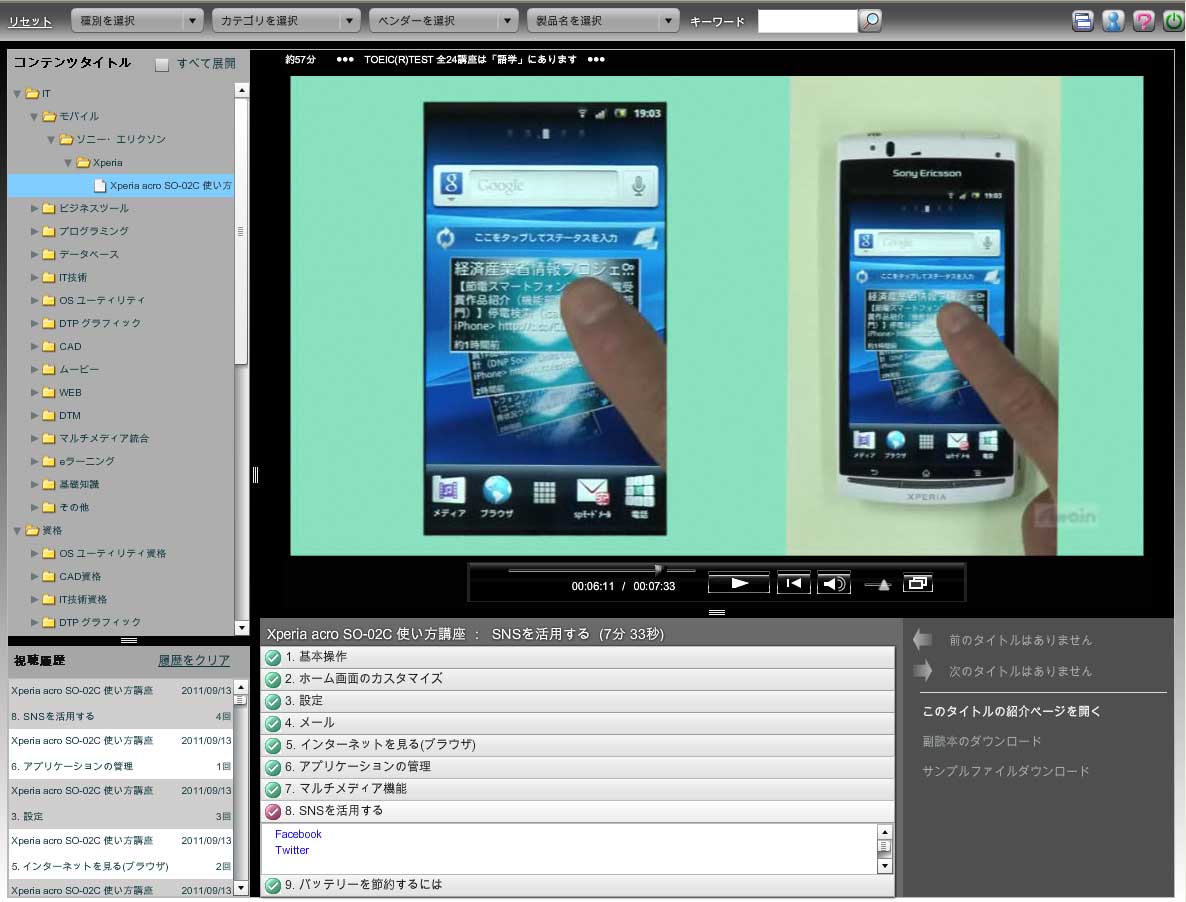
Task: Click the blue window list icon
Action: (1082, 21)
